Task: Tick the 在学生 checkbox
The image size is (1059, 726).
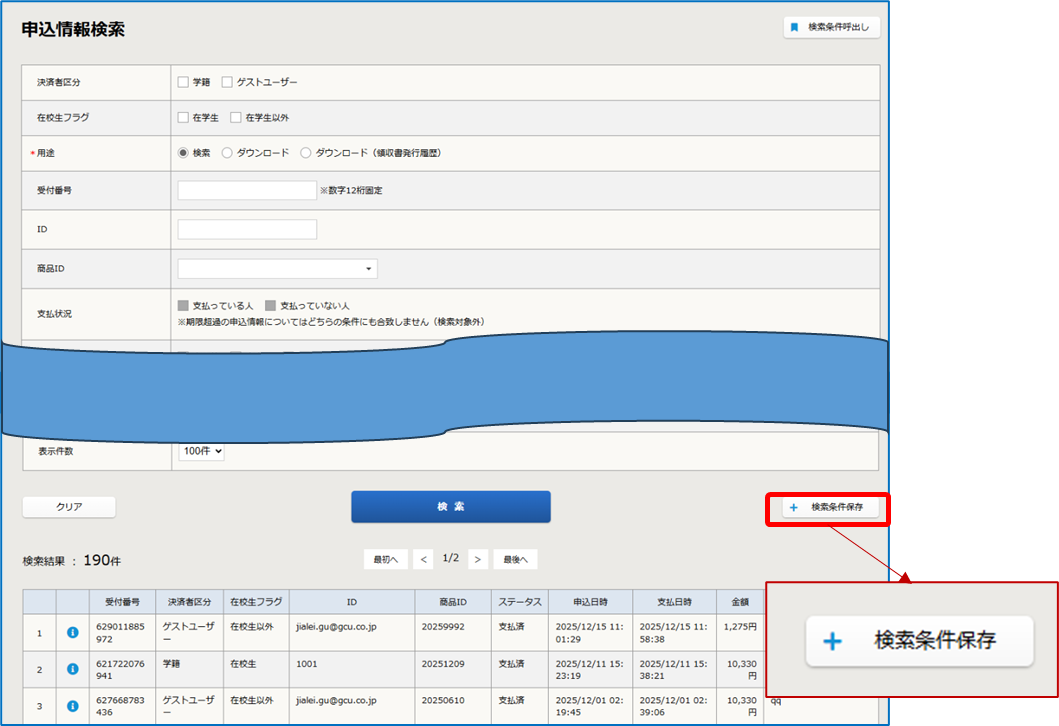Action: (x=183, y=118)
